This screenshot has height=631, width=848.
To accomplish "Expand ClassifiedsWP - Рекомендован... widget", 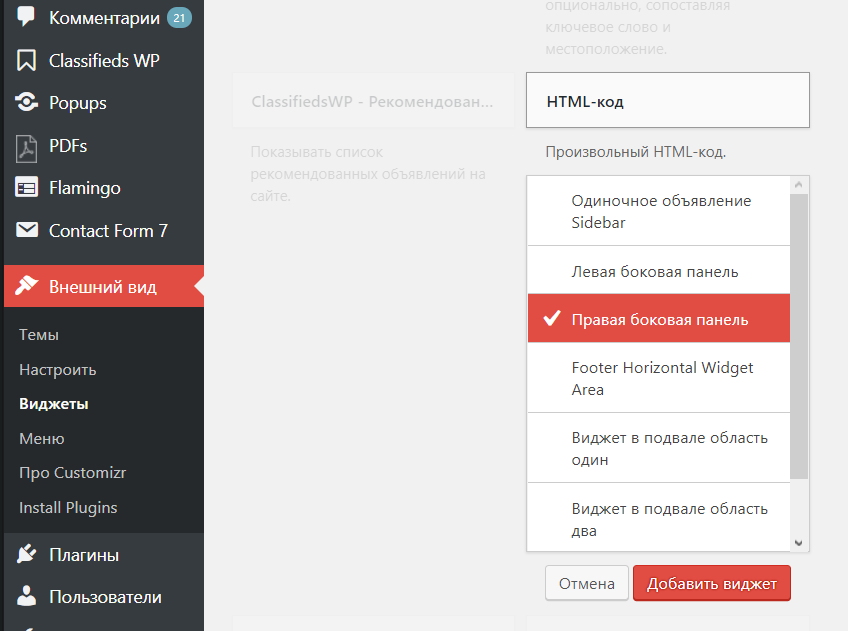I will tap(373, 101).
